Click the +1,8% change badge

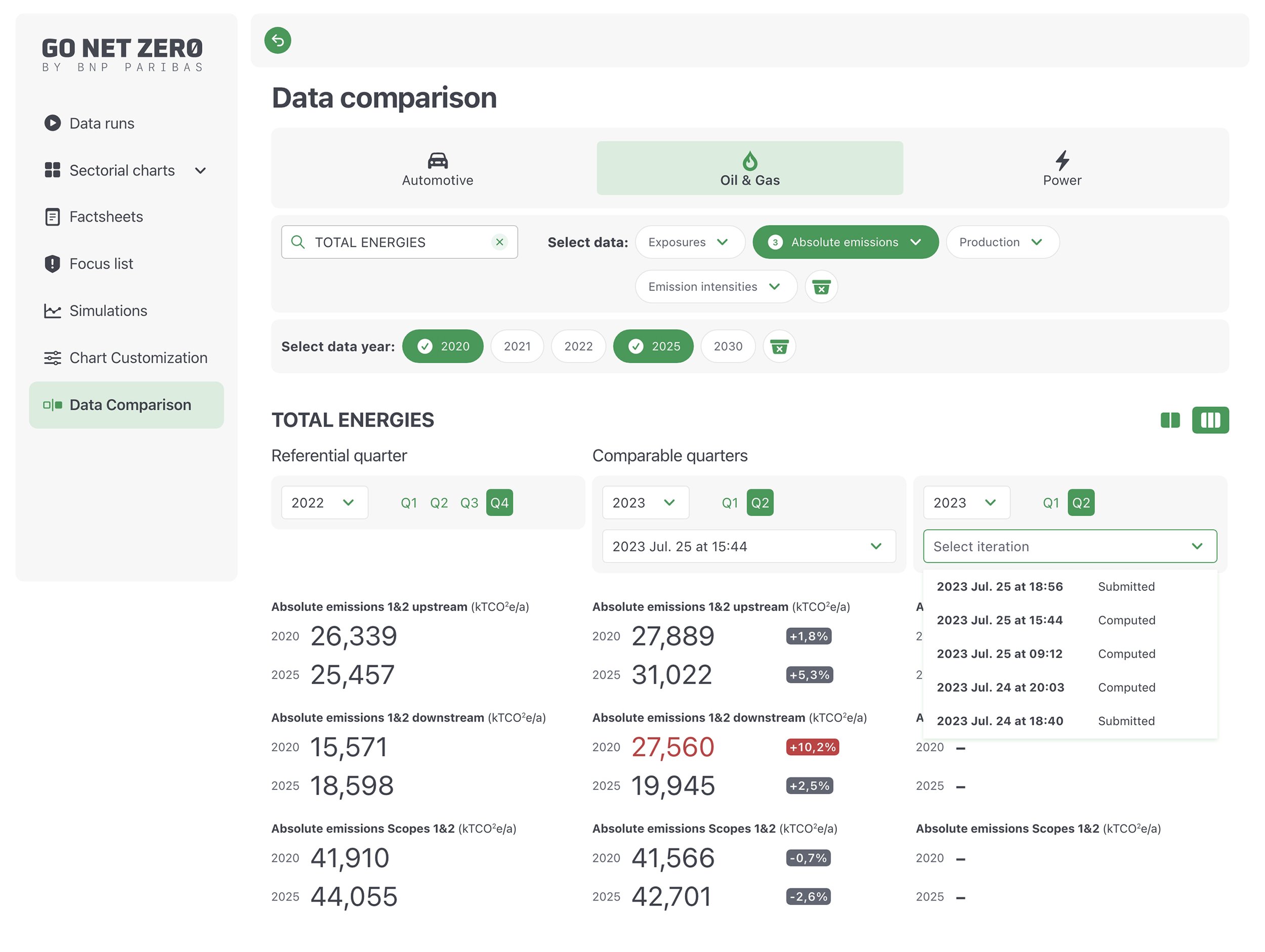[x=809, y=636]
